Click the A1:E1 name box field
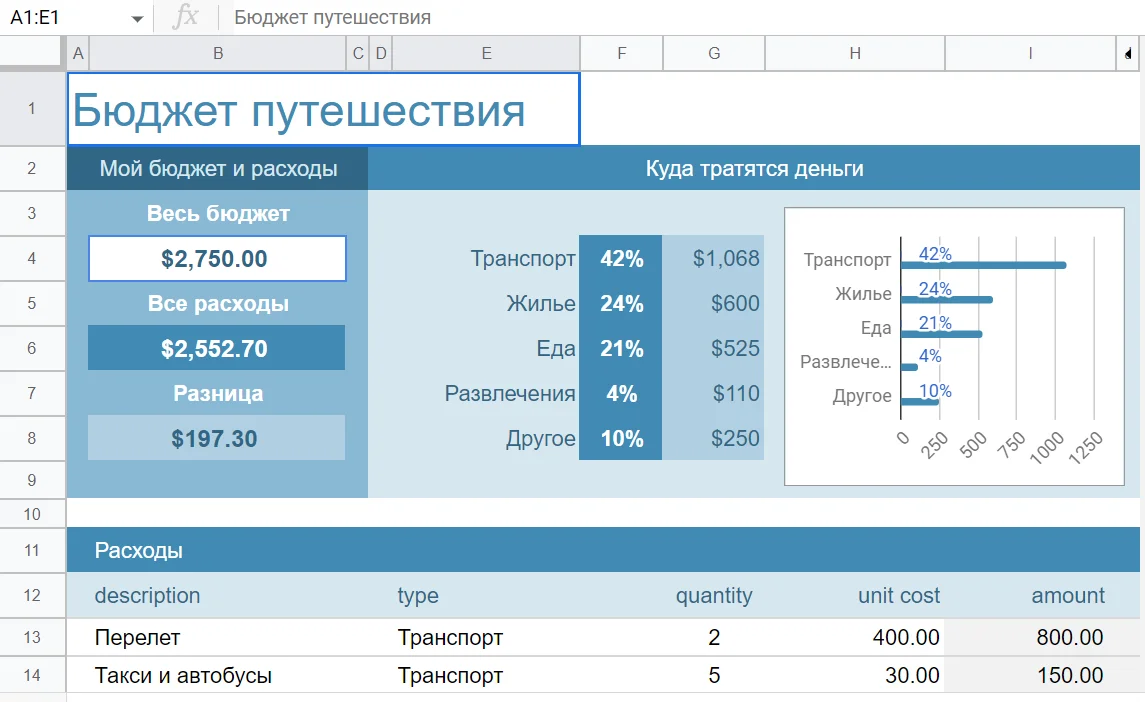Image resolution: width=1145 pixels, height=702 pixels. pos(65,18)
